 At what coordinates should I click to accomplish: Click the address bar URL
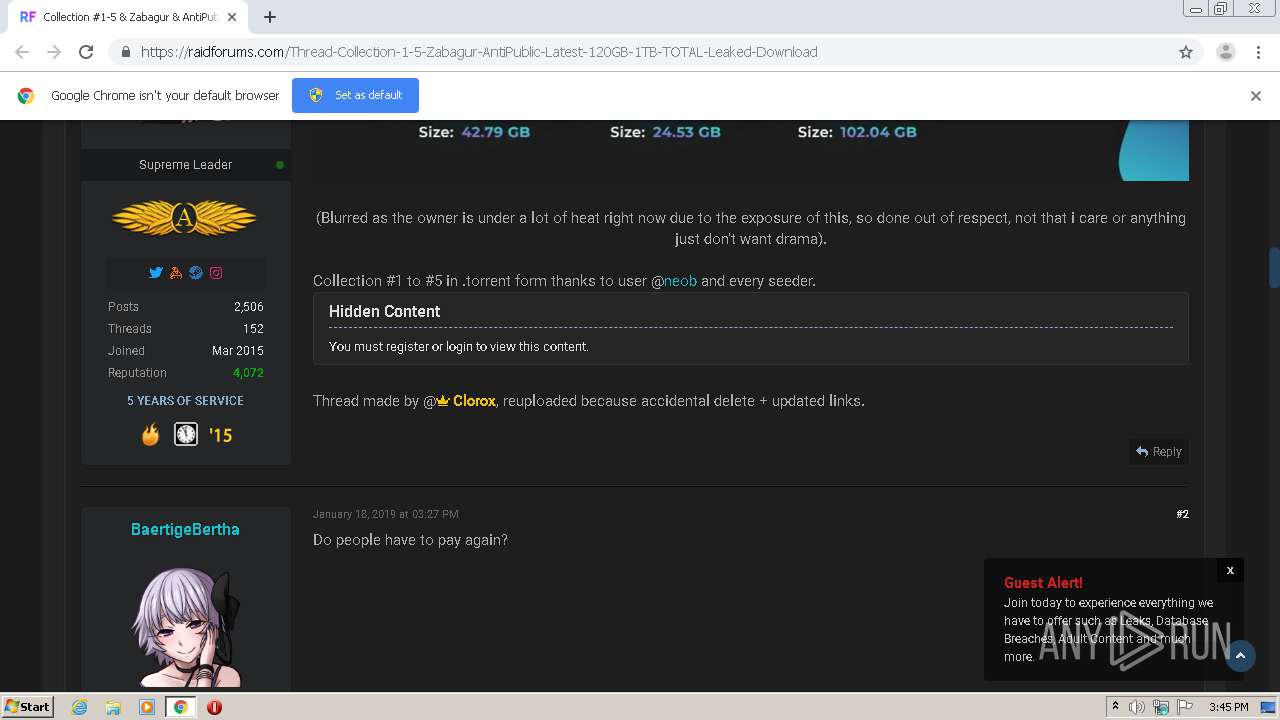tap(479, 52)
